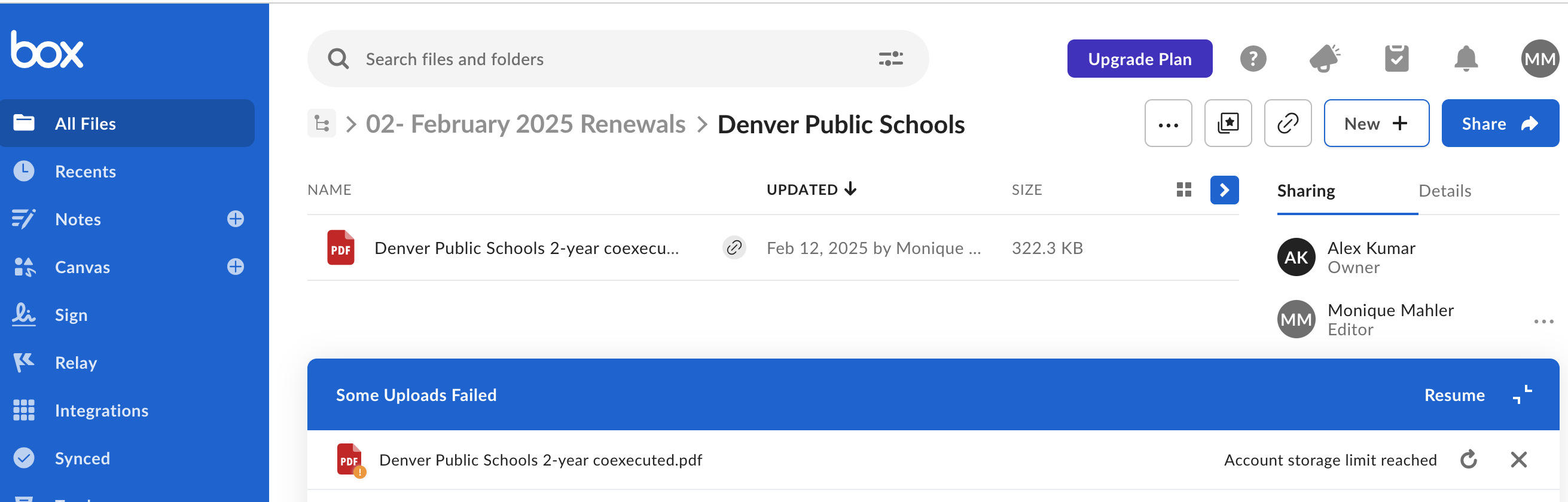Screen dimensions: 1568x502
Task: Click Account storage limit reached message
Action: point(1330,460)
